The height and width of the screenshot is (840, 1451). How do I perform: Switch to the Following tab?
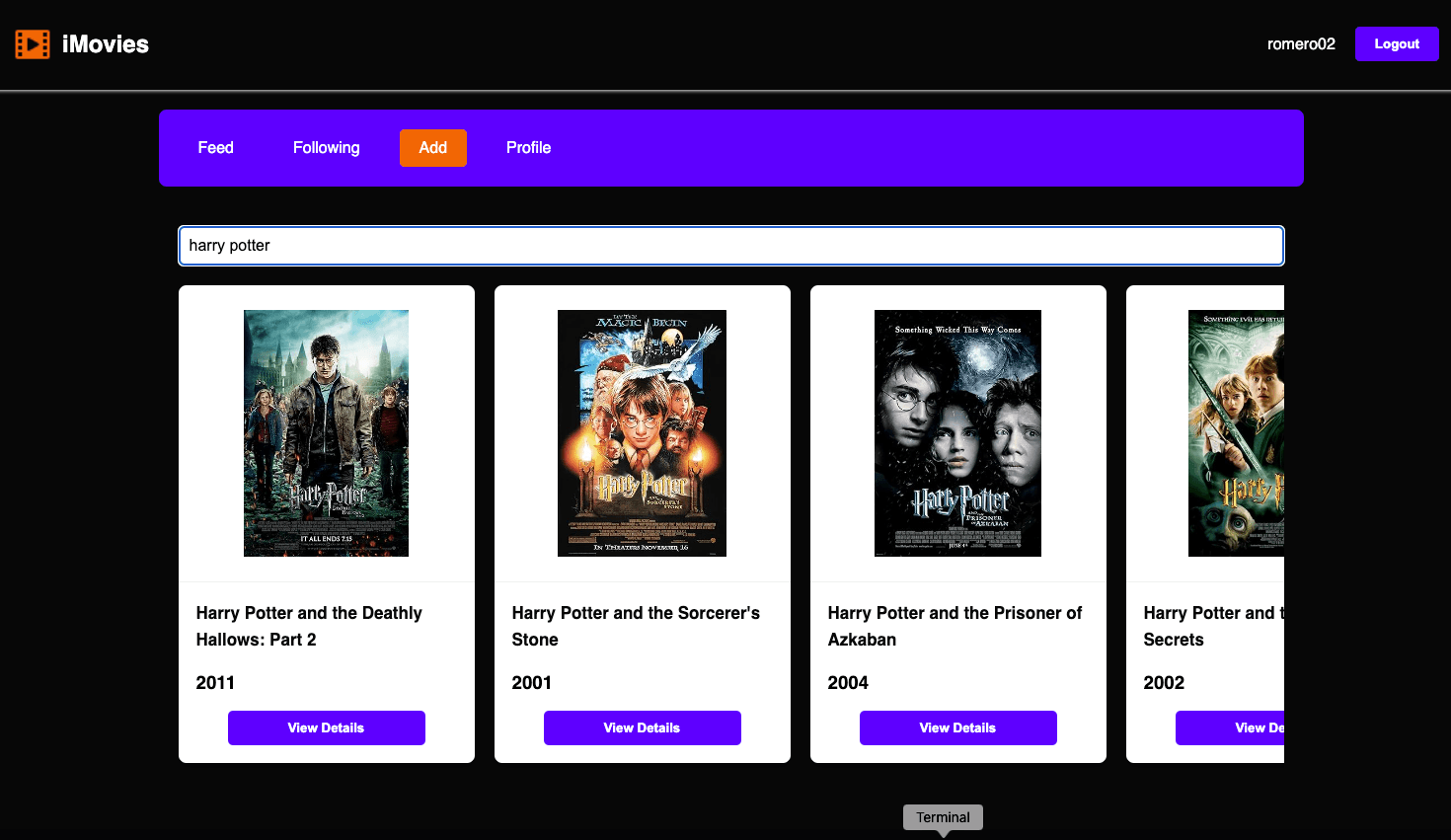(x=326, y=148)
